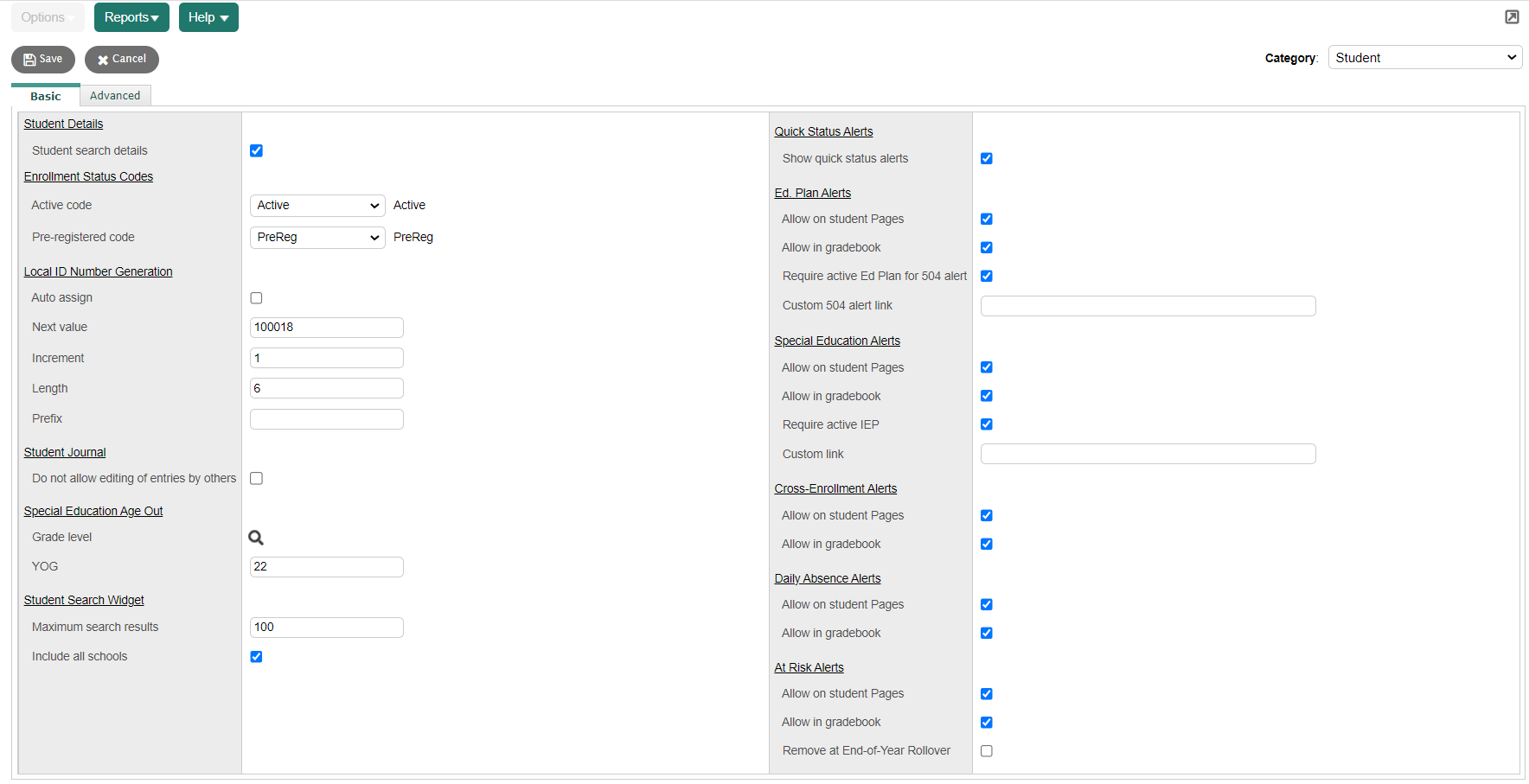1529x784 pixels.
Task: Click the Next value input field
Action: 326,328
